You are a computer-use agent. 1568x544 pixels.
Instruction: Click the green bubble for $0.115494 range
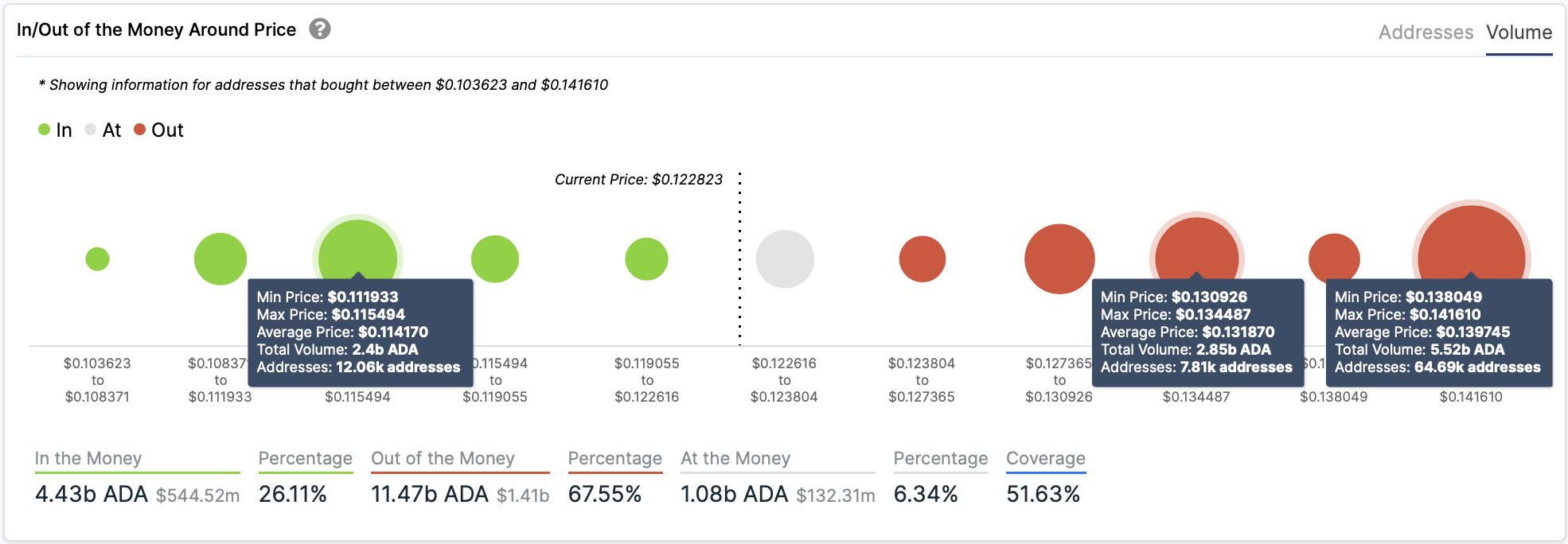point(495,259)
